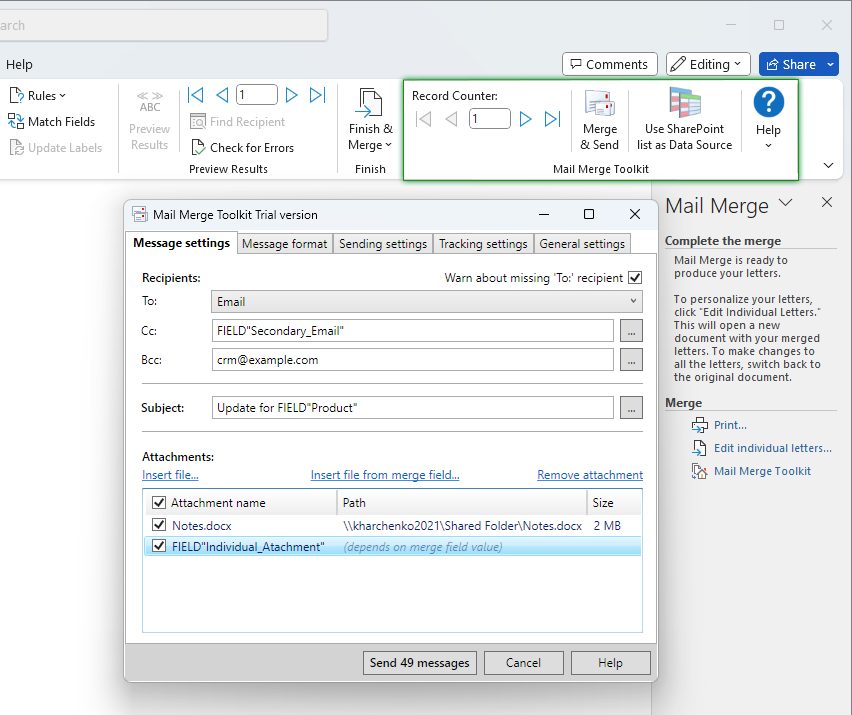Screen dimensions: 852x715
Task: Toggle Warn about missing 'To:' recipient checkbox
Action: click(x=635, y=278)
